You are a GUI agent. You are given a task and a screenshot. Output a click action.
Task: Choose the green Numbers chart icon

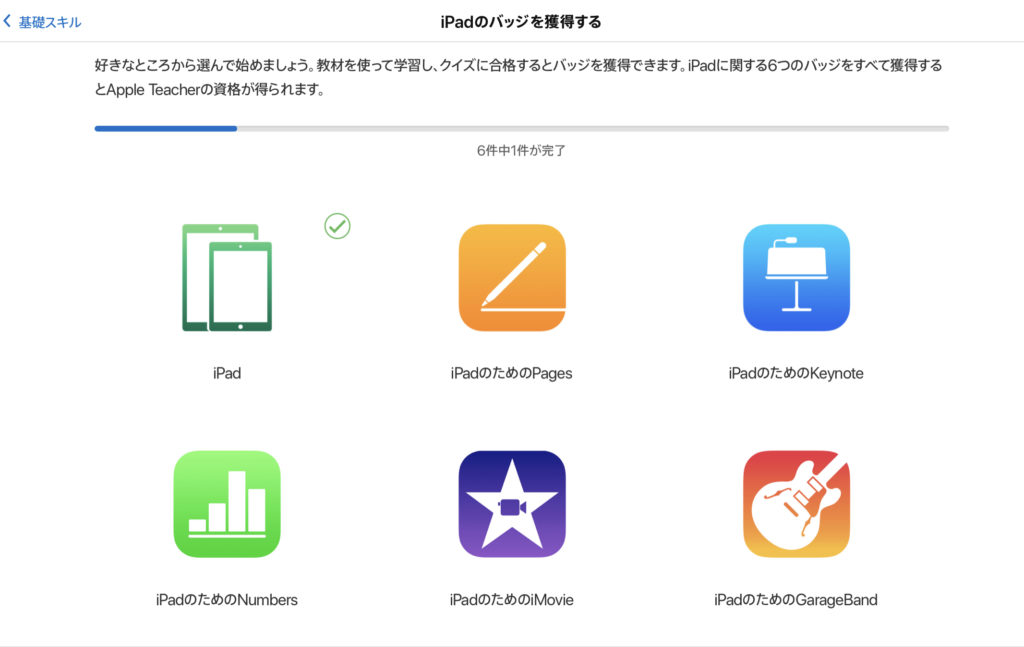pos(227,504)
